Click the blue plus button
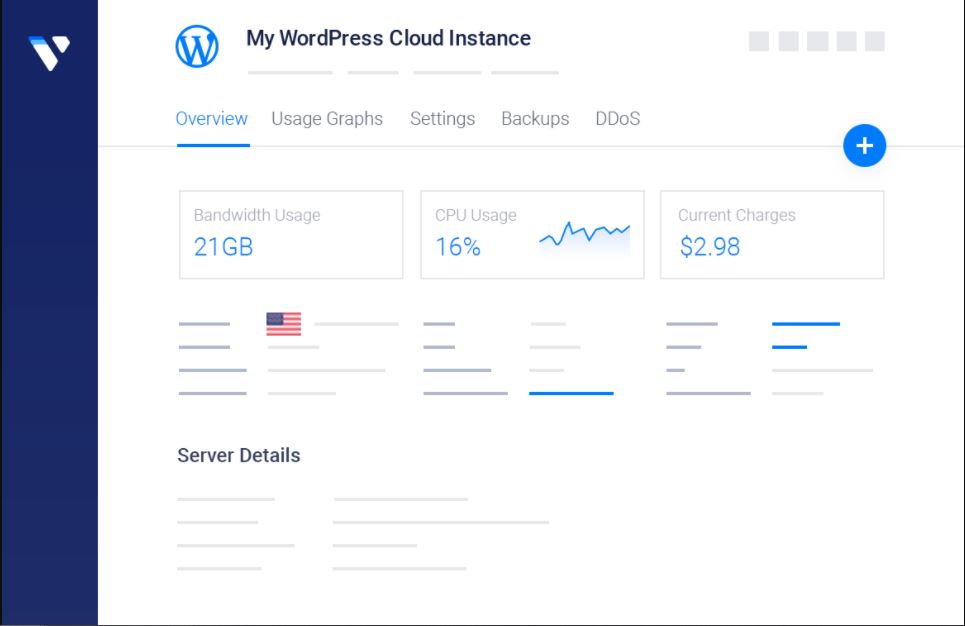 pos(864,144)
